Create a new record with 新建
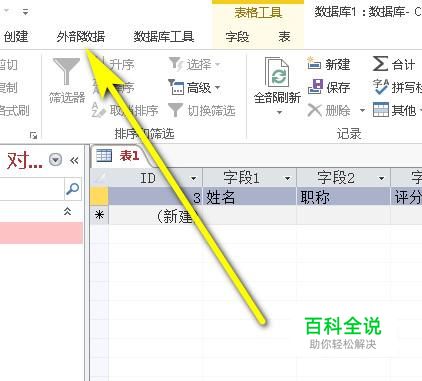This screenshot has height=381, width=422. point(329,64)
